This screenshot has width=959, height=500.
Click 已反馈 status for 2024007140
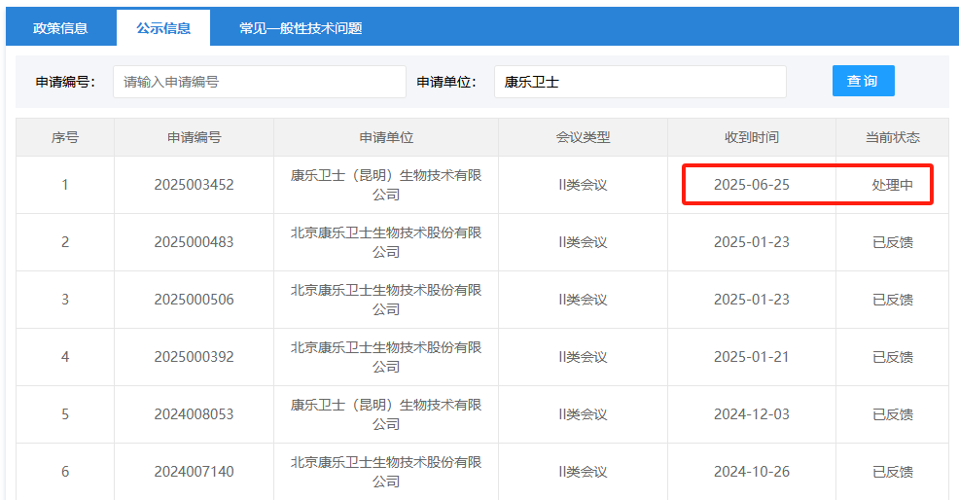click(x=892, y=472)
